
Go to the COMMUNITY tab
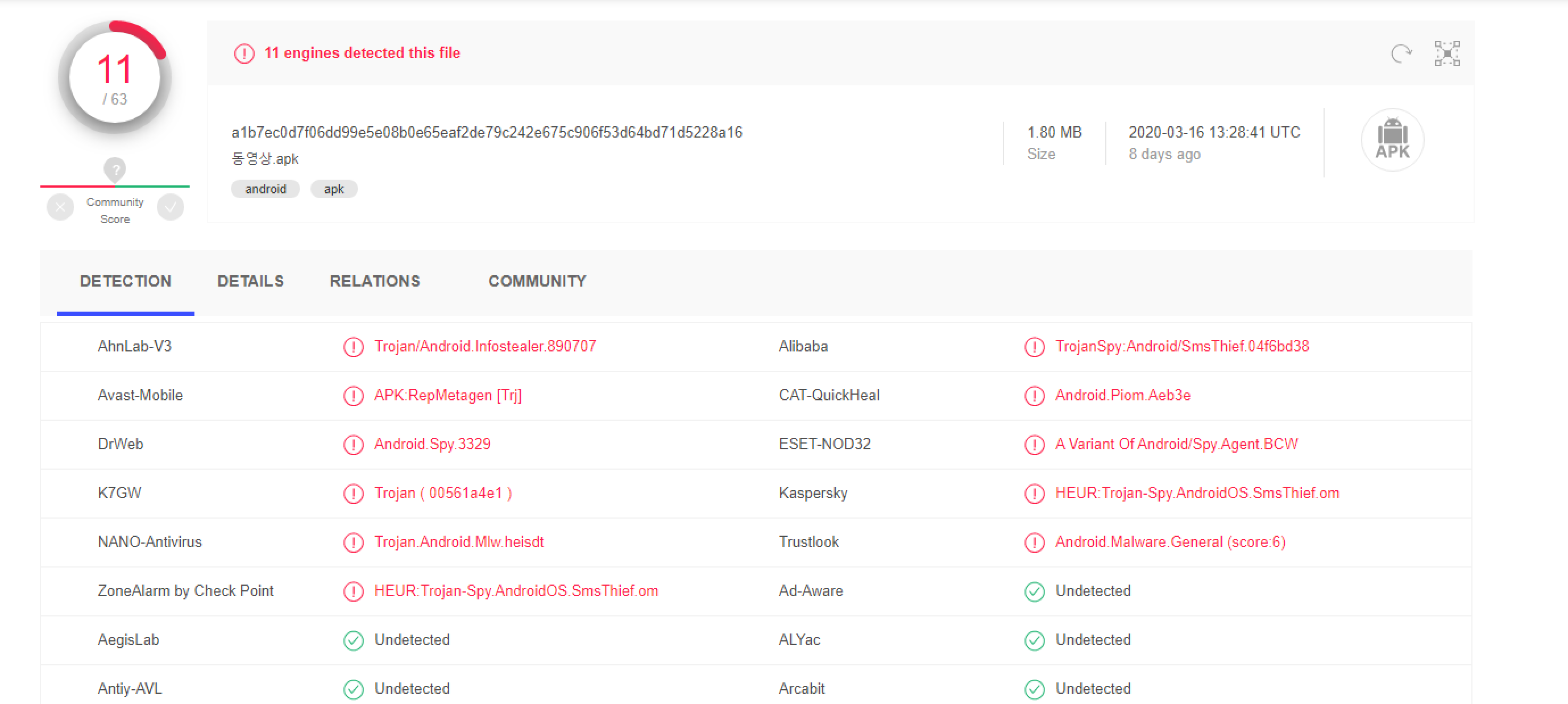coord(537,281)
